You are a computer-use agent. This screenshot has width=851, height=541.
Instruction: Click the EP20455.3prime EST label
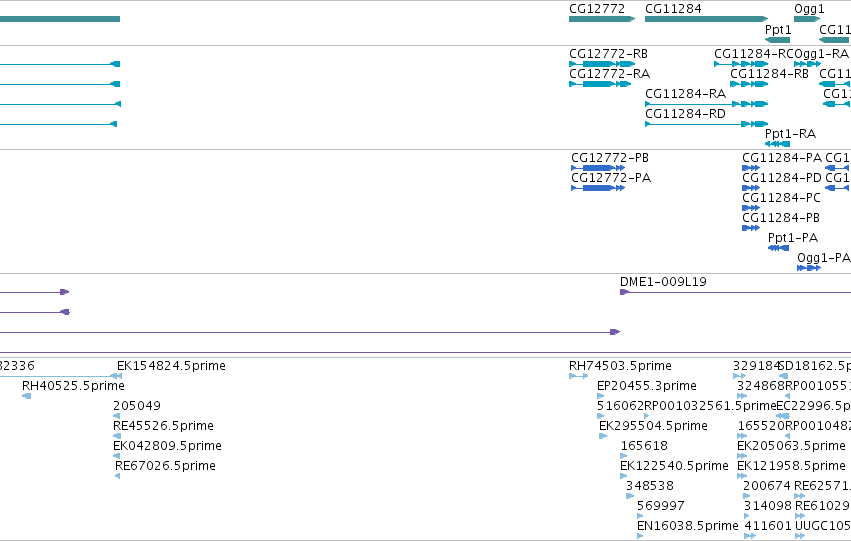[647, 386]
